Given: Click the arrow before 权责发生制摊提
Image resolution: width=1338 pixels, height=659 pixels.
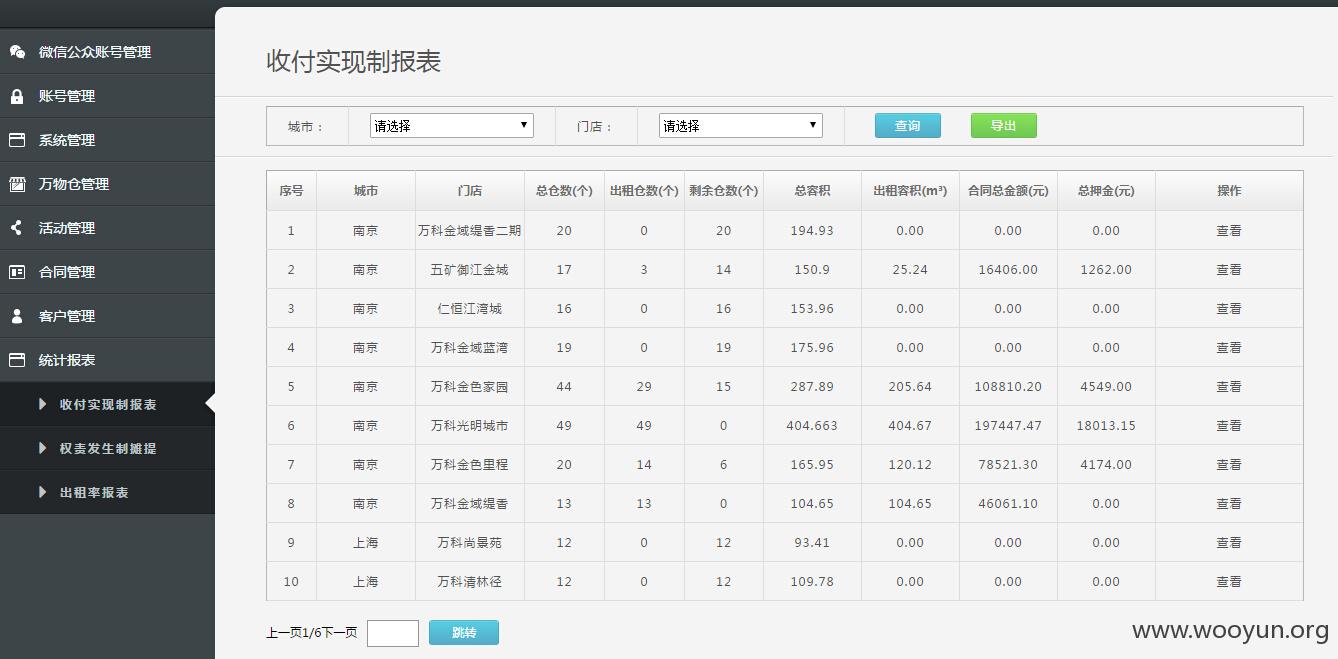Looking at the screenshot, I should coord(43,448).
